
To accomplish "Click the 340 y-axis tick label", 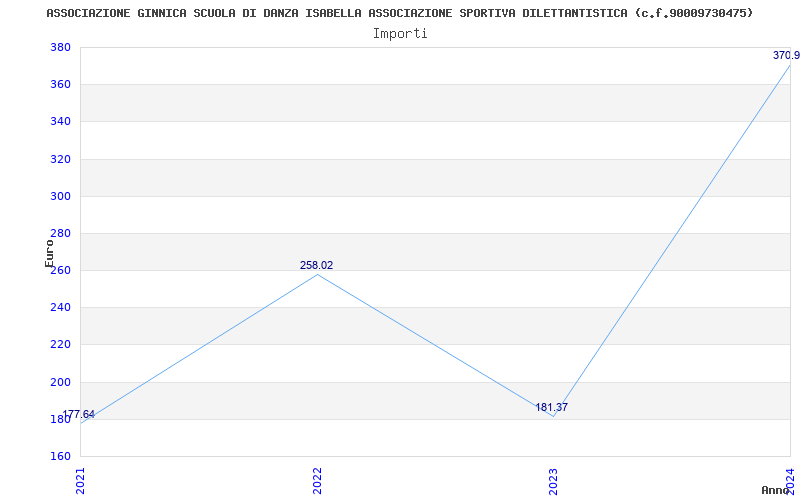I will [60, 122].
